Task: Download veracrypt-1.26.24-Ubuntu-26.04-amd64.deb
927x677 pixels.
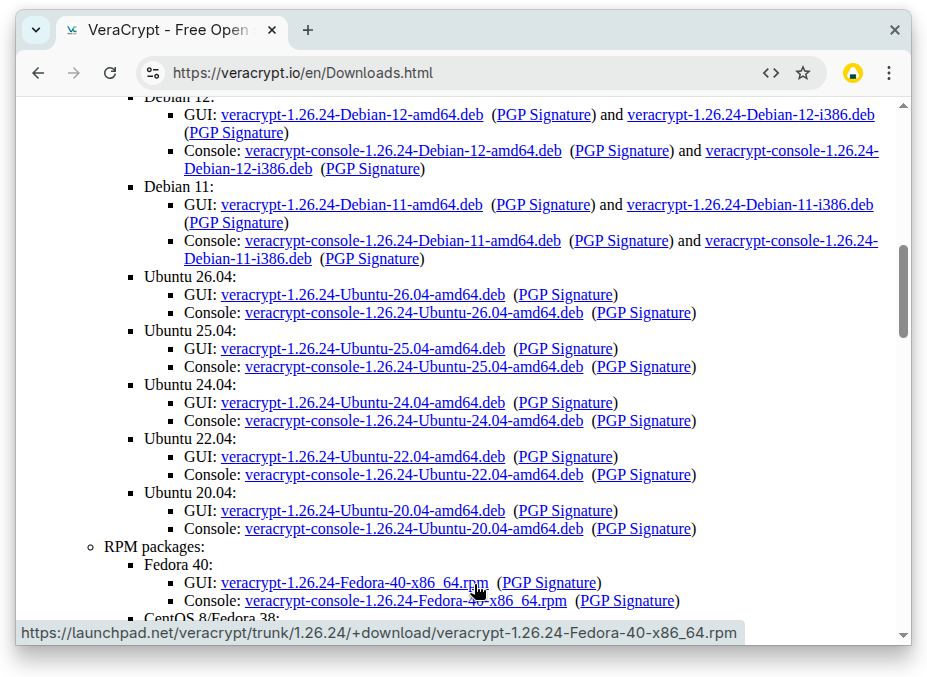Action: [363, 295]
